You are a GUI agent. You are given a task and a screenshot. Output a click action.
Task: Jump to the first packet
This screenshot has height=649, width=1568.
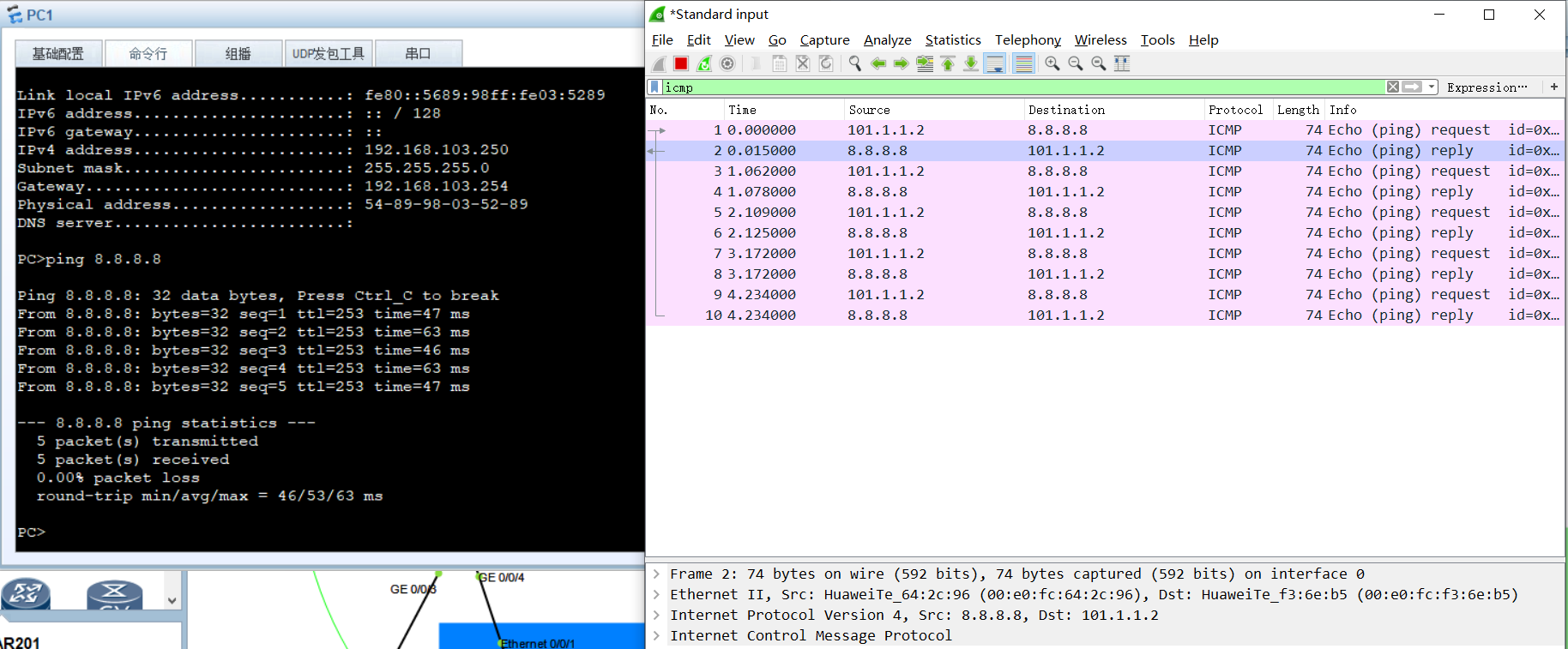click(948, 63)
